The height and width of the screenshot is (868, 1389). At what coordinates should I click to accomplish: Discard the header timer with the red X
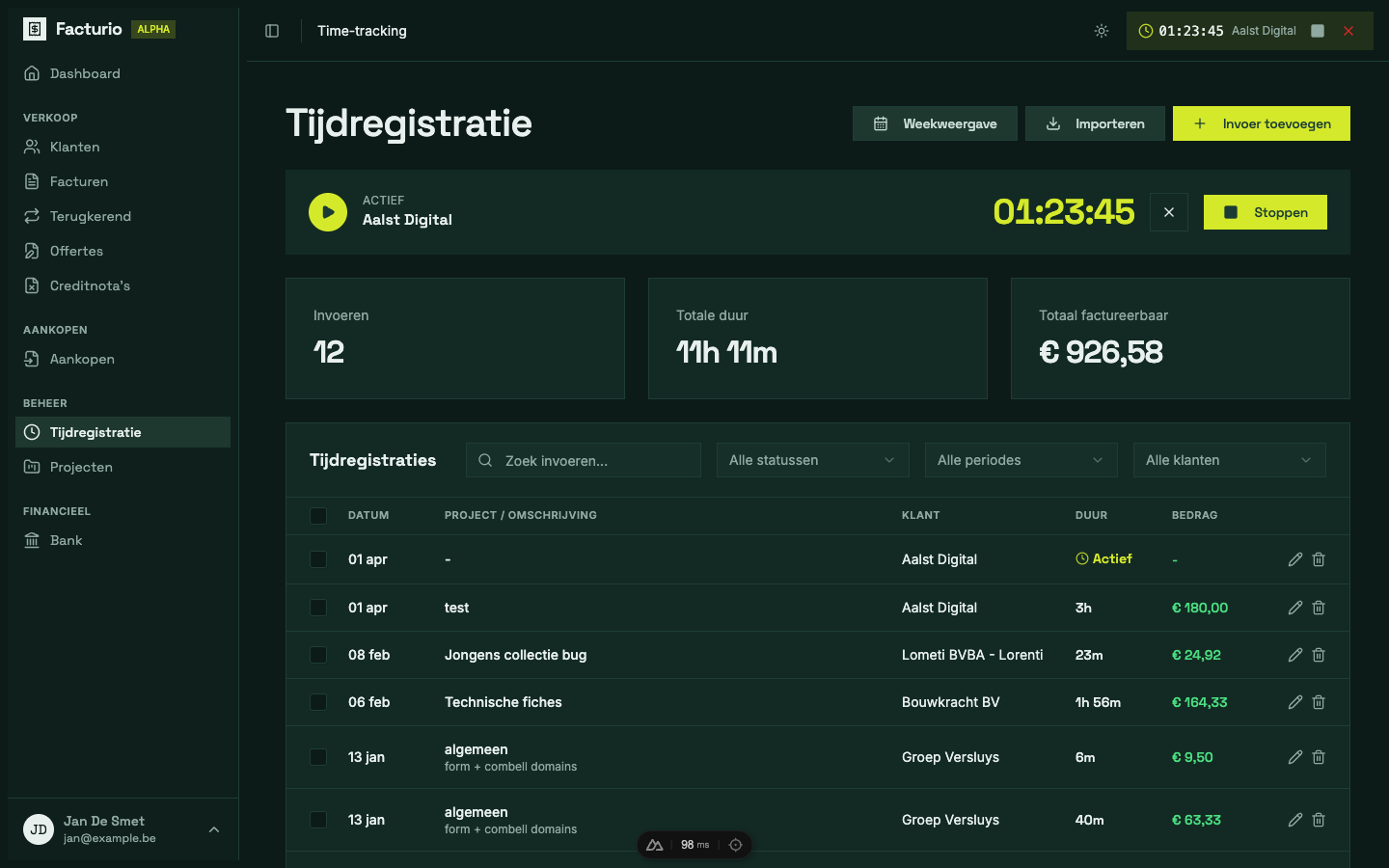1348,31
